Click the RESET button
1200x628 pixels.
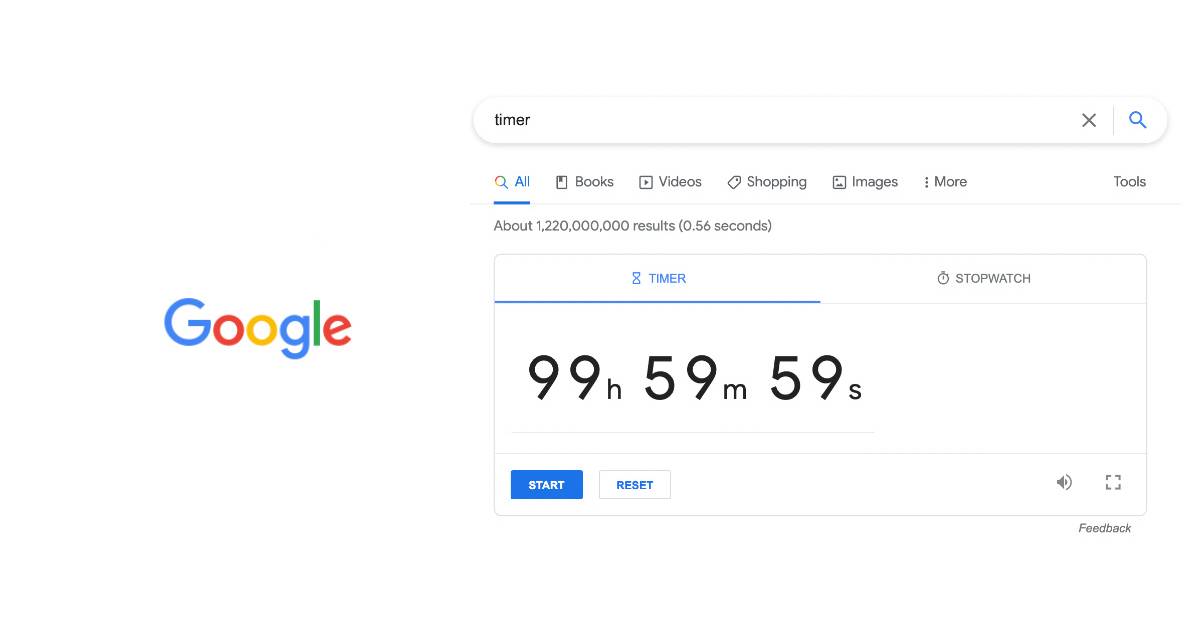click(634, 485)
